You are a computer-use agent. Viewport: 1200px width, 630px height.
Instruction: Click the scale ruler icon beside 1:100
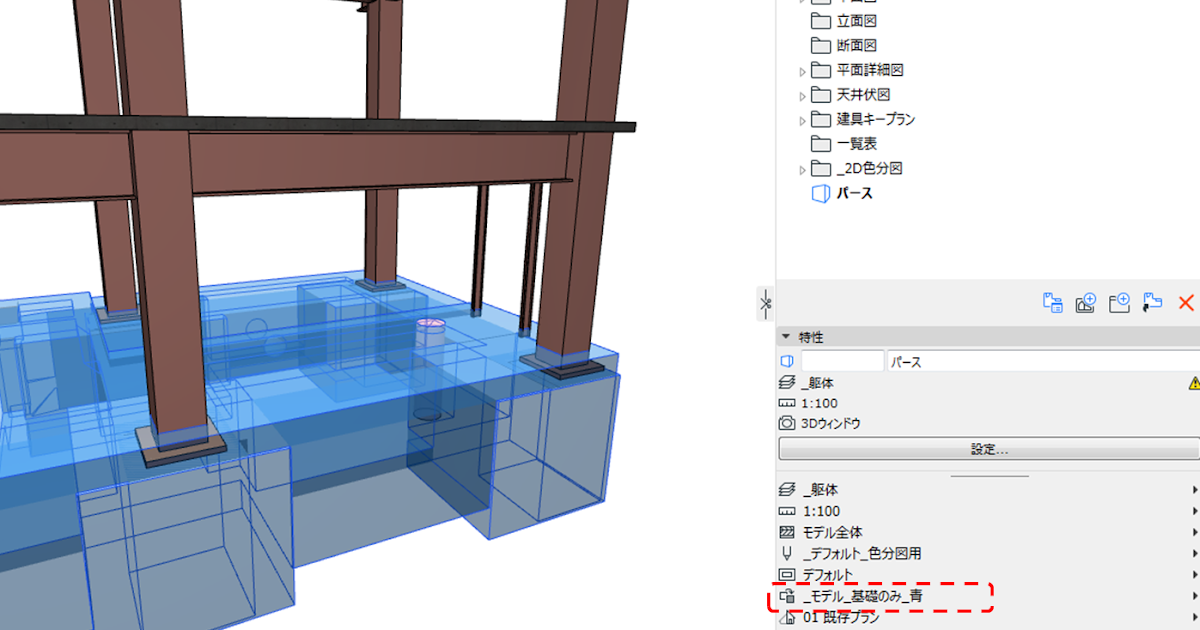pyautogui.click(x=789, y=510)
